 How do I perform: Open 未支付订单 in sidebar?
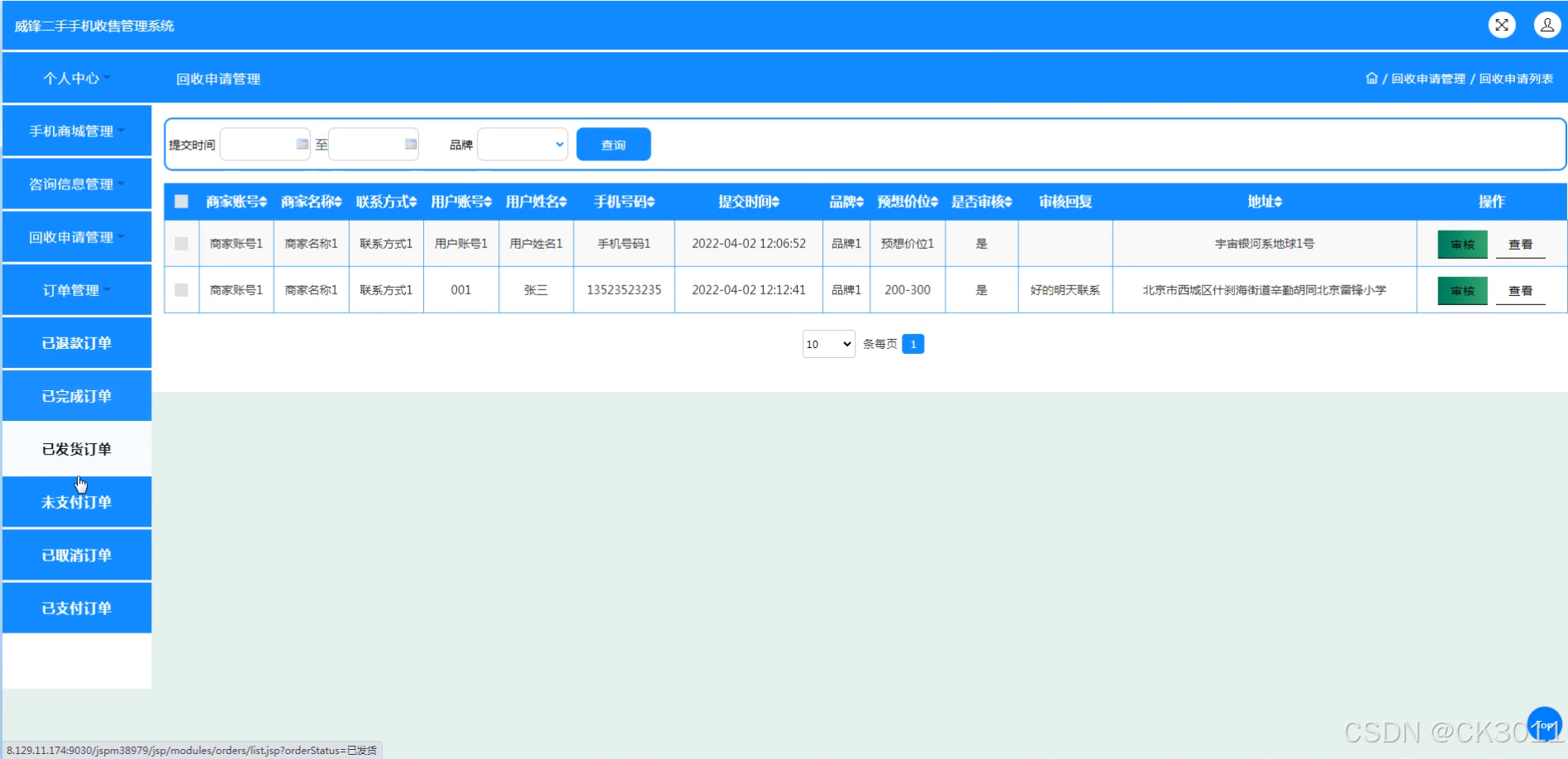click(77, 501)
